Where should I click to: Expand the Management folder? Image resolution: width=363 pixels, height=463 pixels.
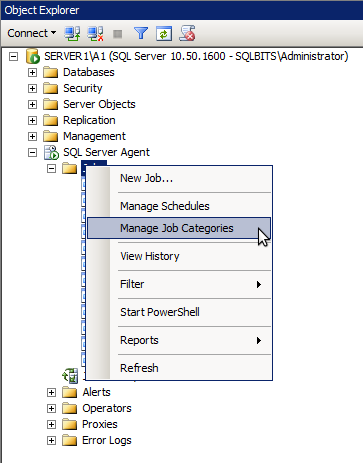32,136
